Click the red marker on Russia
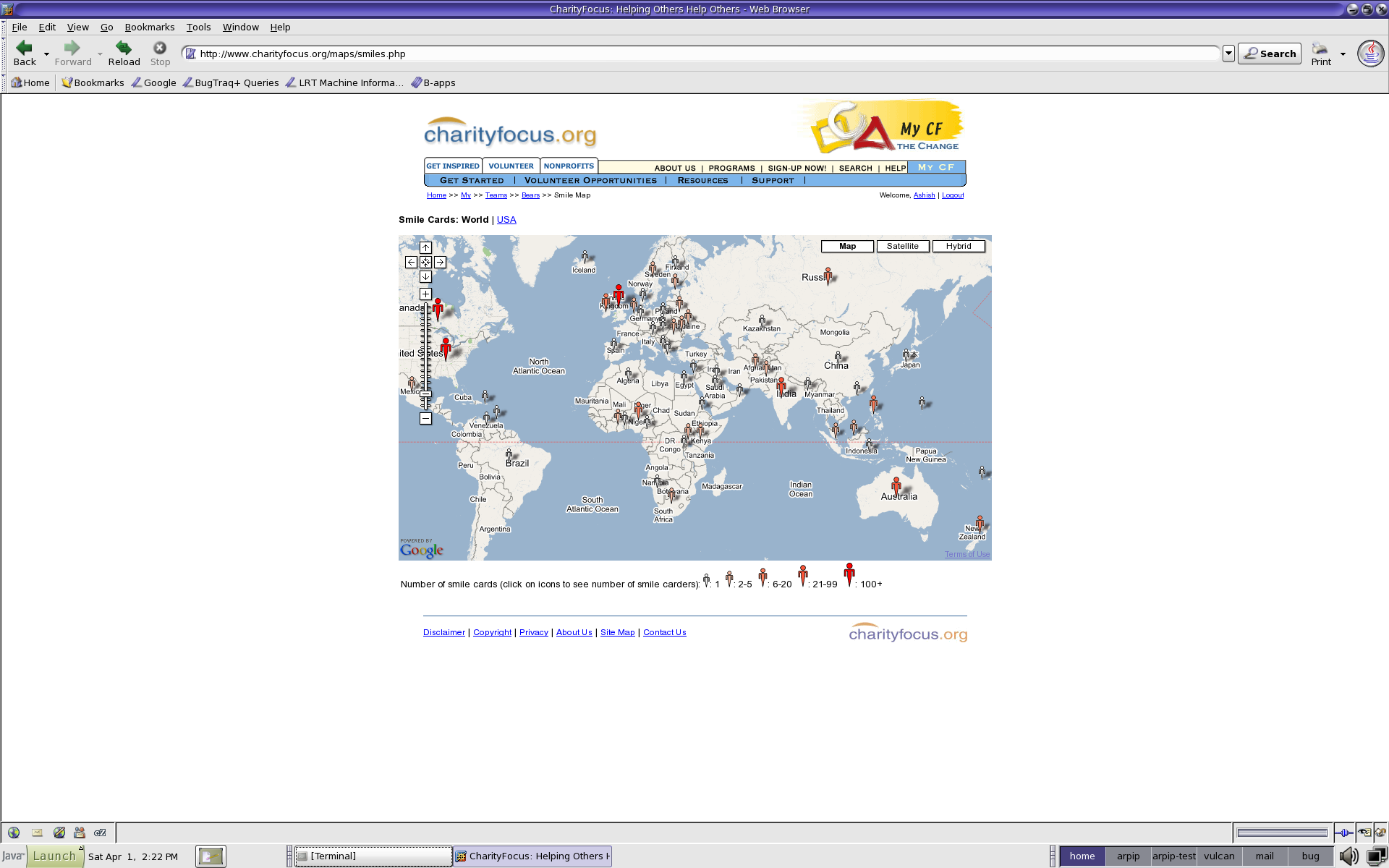This screenshot has width=1389, height=868. 828,276
